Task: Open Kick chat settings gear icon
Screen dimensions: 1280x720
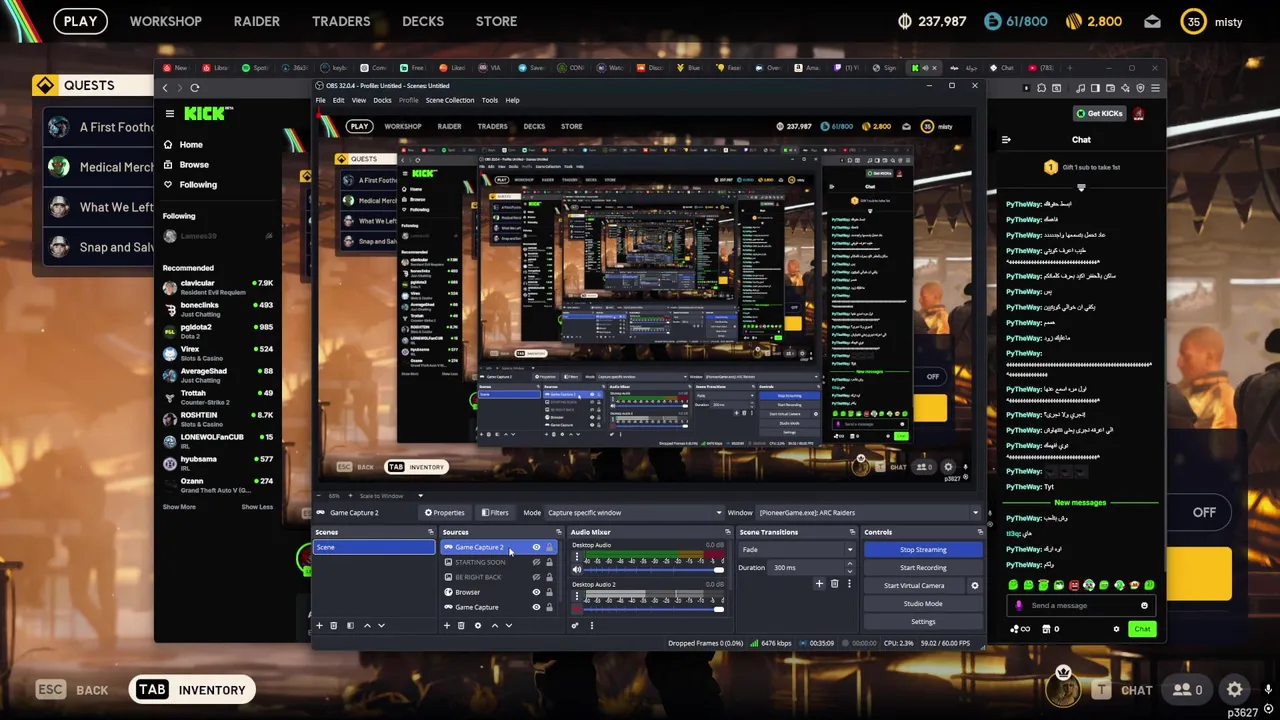Action: (1116, 629)
